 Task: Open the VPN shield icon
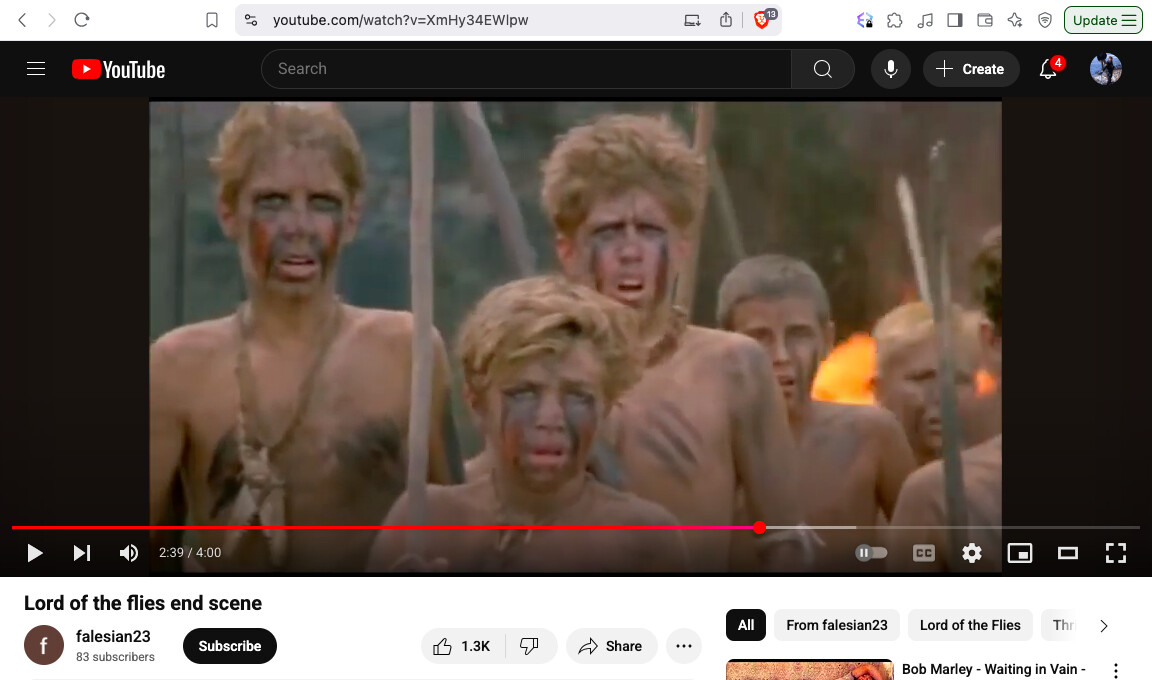tap(1045, 20)
